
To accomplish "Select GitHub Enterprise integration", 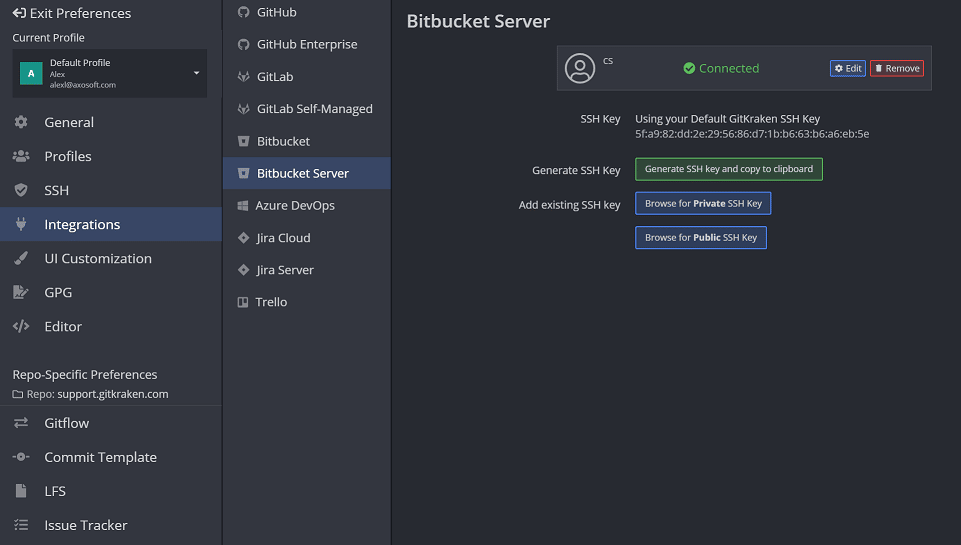I will pos(307,45).
